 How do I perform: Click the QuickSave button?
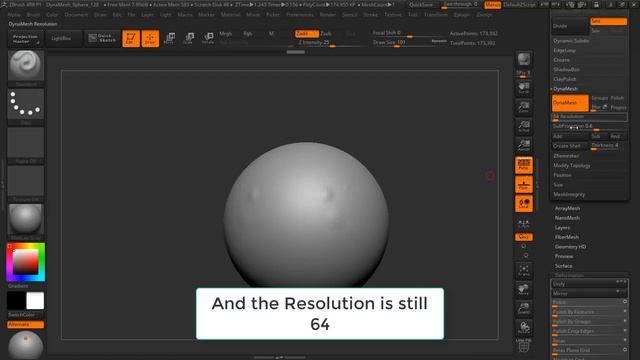click(x=421, y=5)
